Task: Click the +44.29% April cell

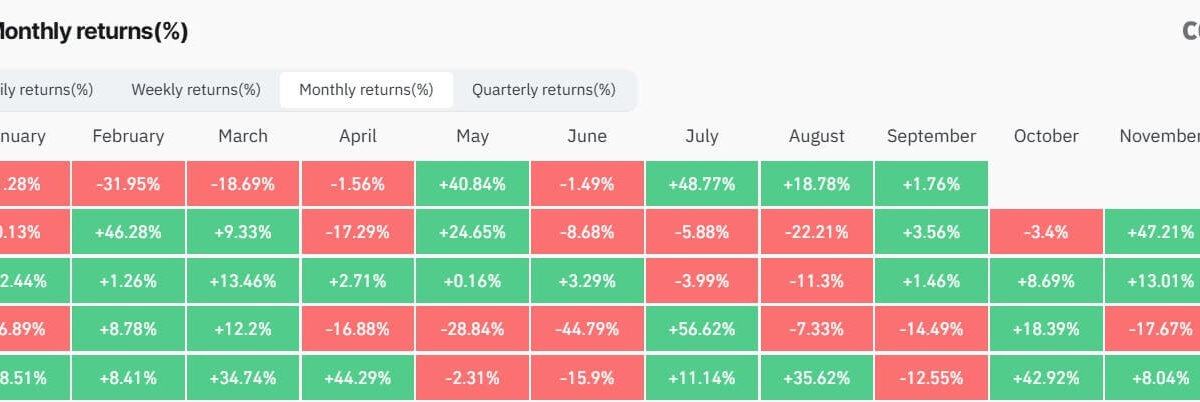Action: pyautogui.click(x=358, y=378)
